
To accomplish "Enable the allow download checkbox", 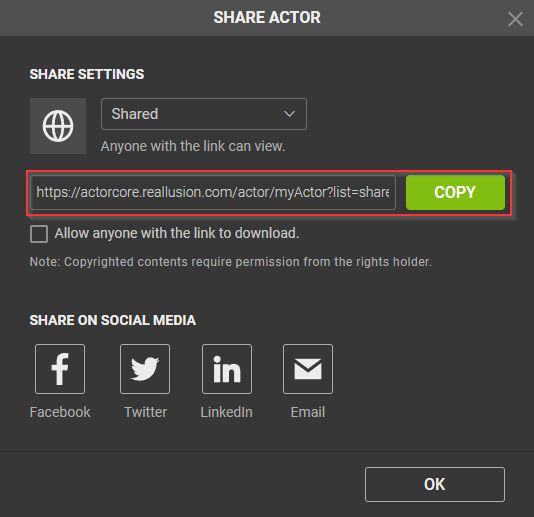I will [39, 234].
